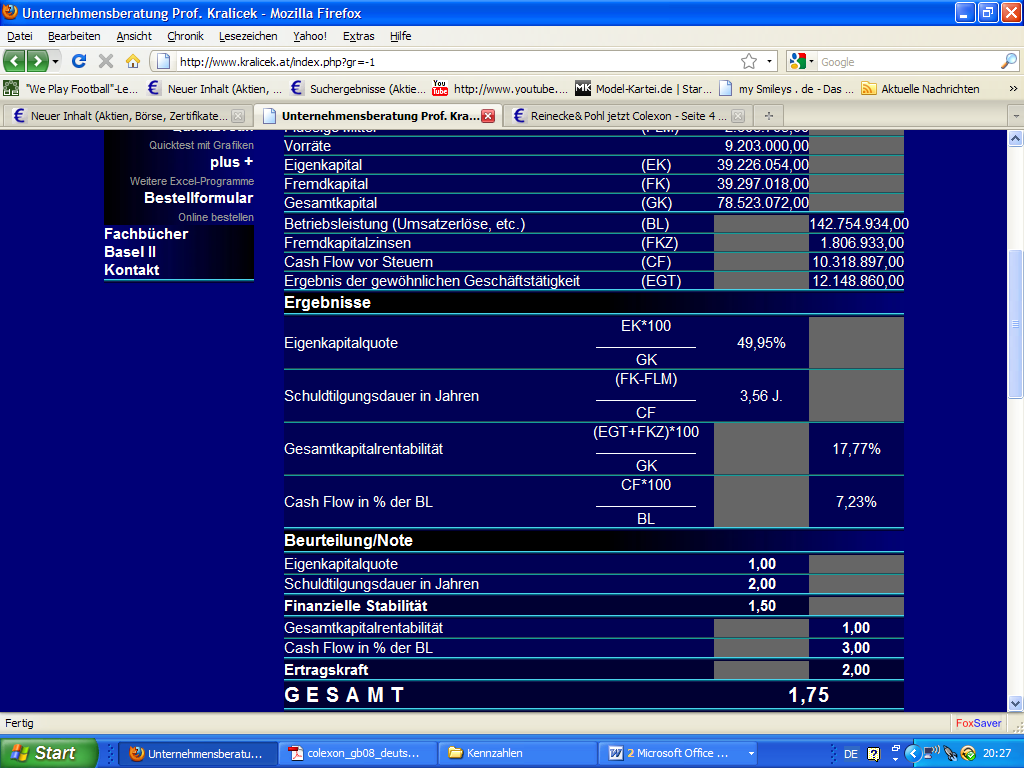This screenshot has height=768, width=1024.
Task: Open 2 Microsoft Office taskbar group
Action: pos(679,753)
